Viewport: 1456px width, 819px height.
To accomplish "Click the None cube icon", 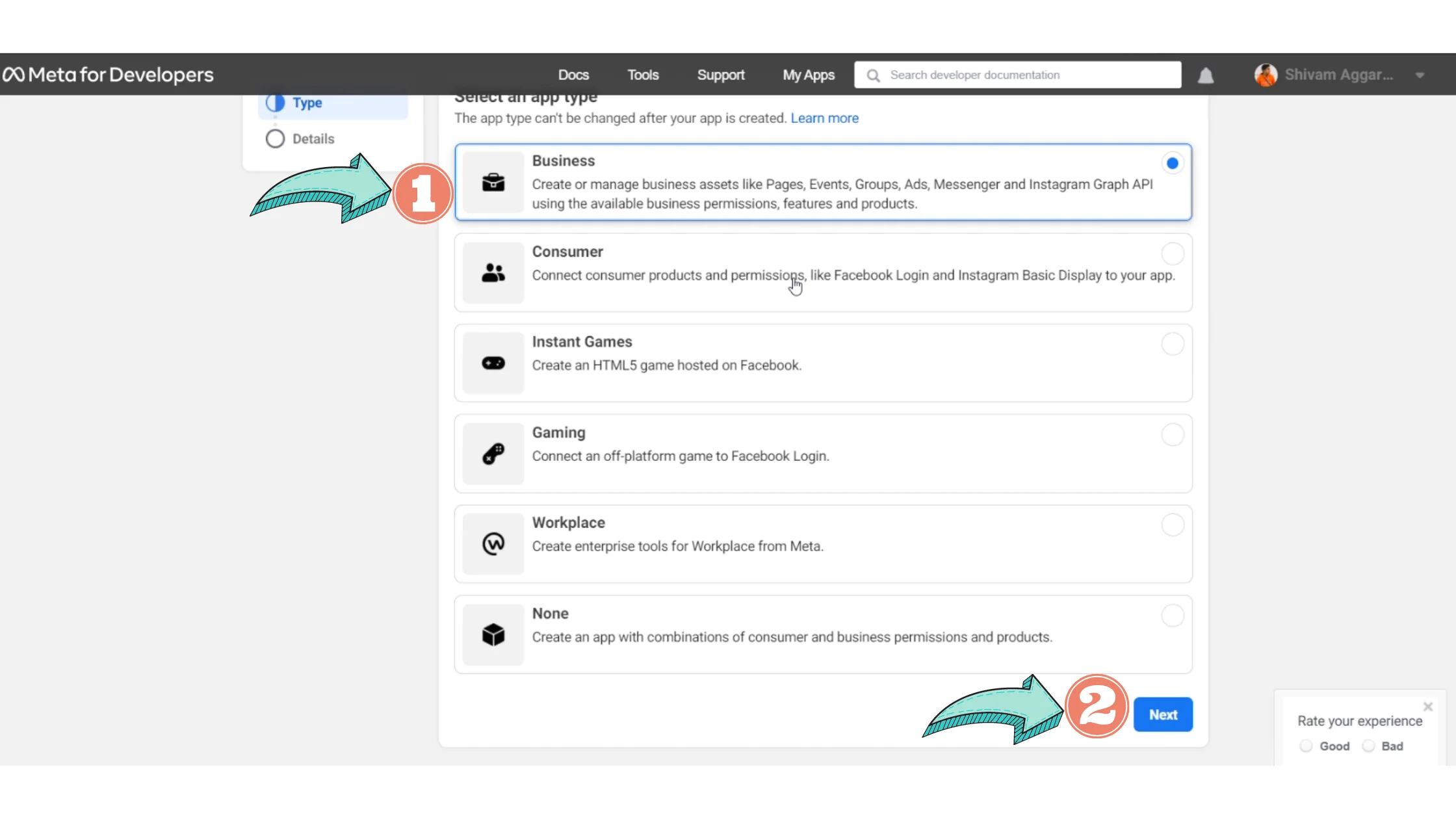I will 493,635.
